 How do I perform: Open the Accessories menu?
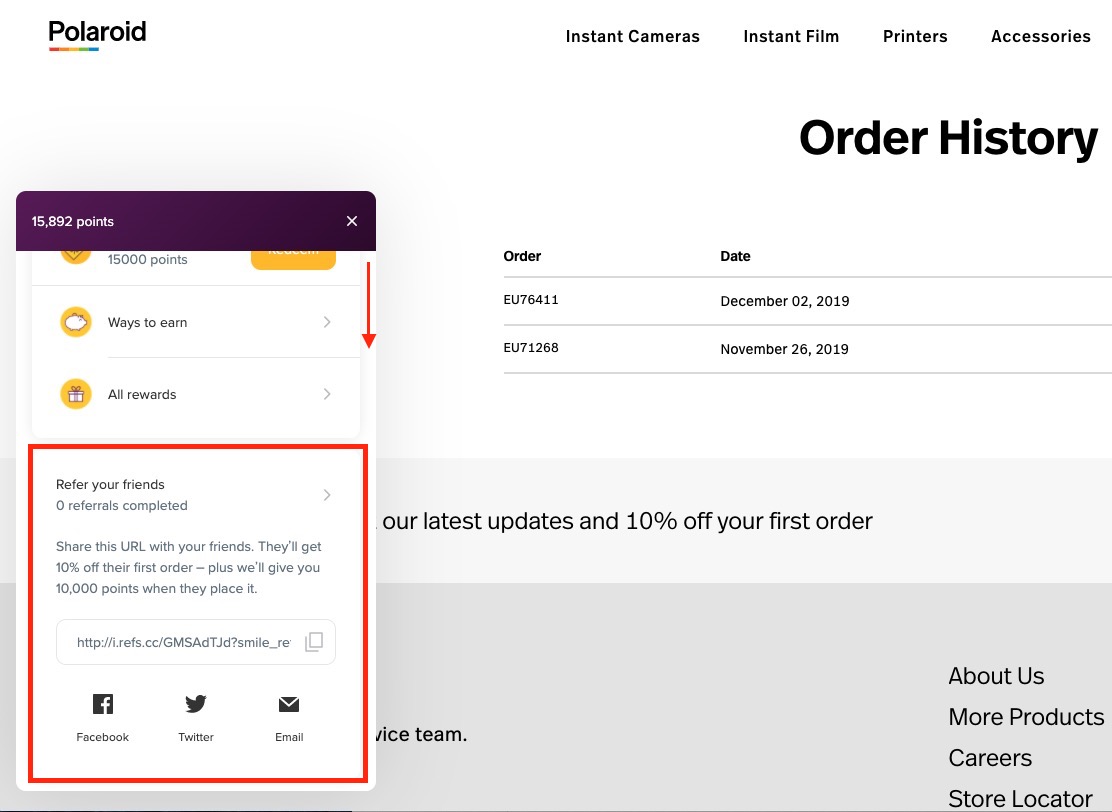click(x=1040, y=37)
